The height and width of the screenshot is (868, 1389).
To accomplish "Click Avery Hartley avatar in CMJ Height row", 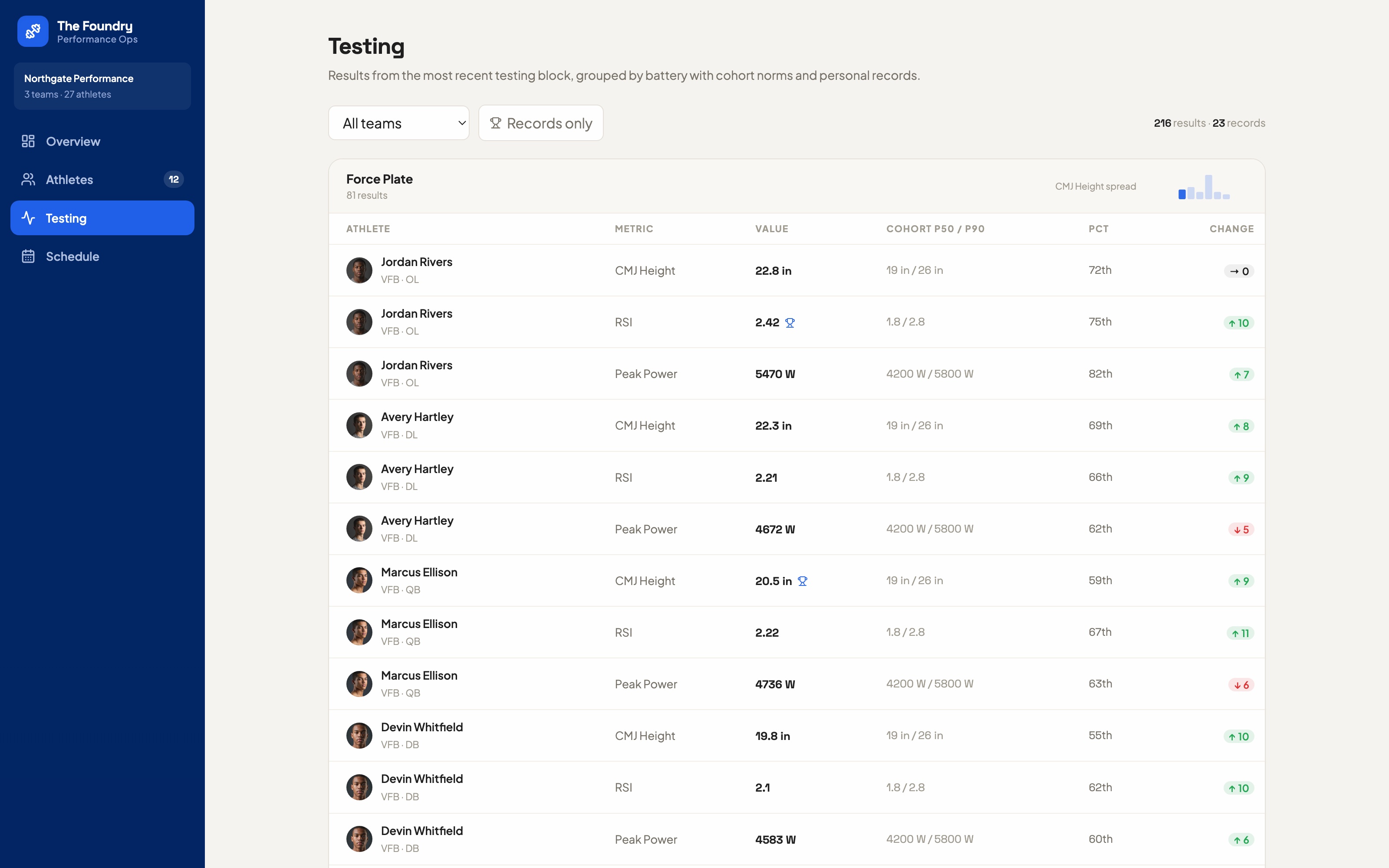I will tap(359, 425).
